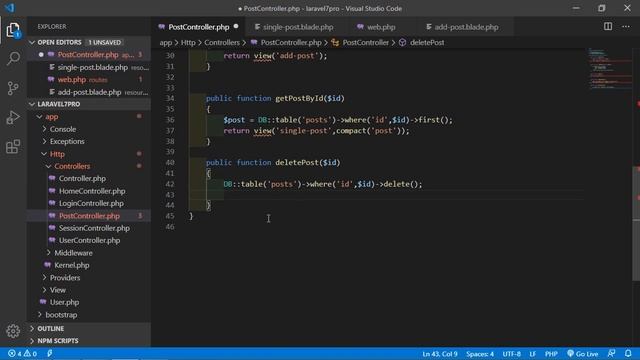Select add-post.blade.php in Open Editors list

click(x=89, y=92)
